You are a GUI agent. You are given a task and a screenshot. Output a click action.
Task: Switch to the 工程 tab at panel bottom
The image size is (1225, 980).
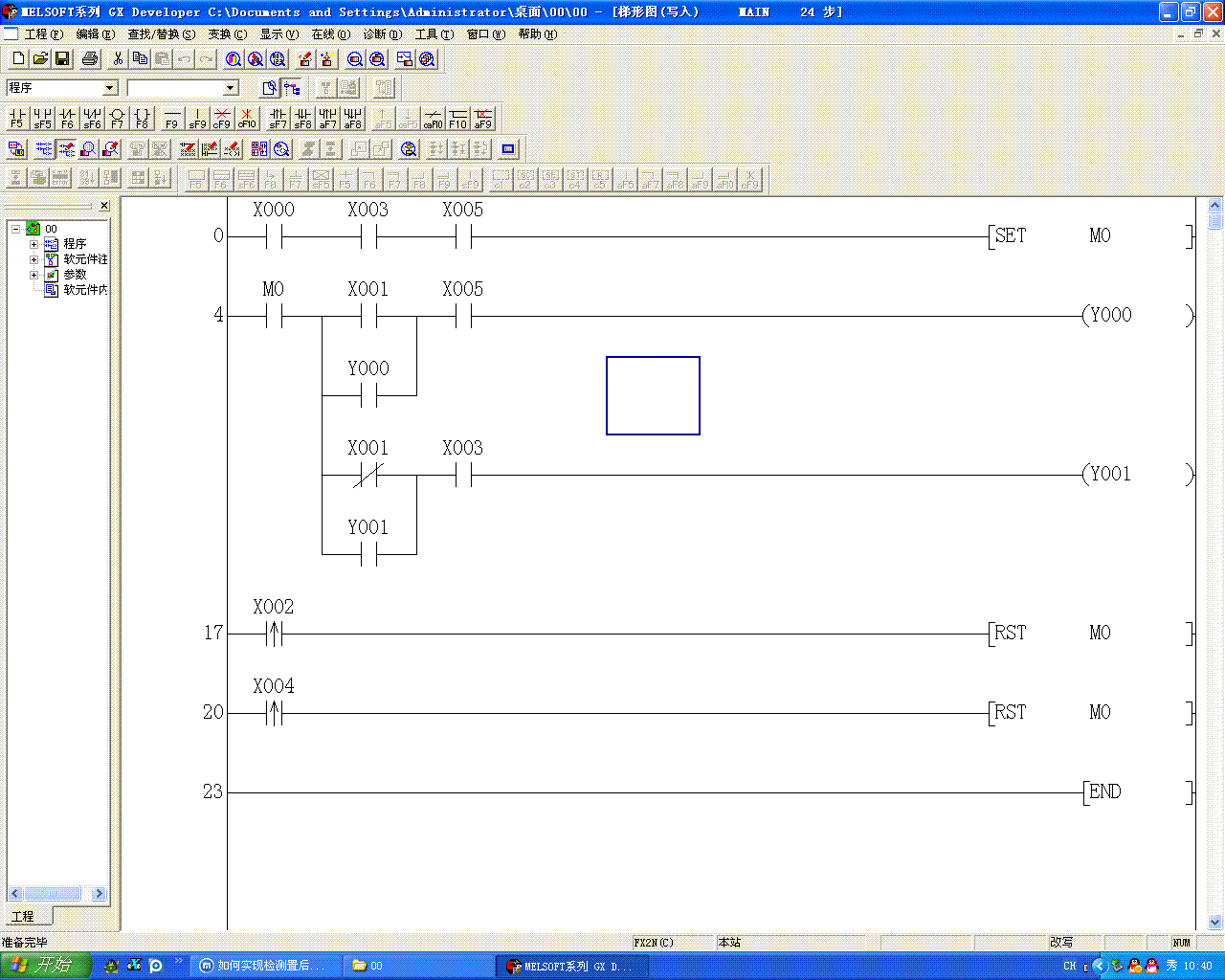[x=23, y=916]
